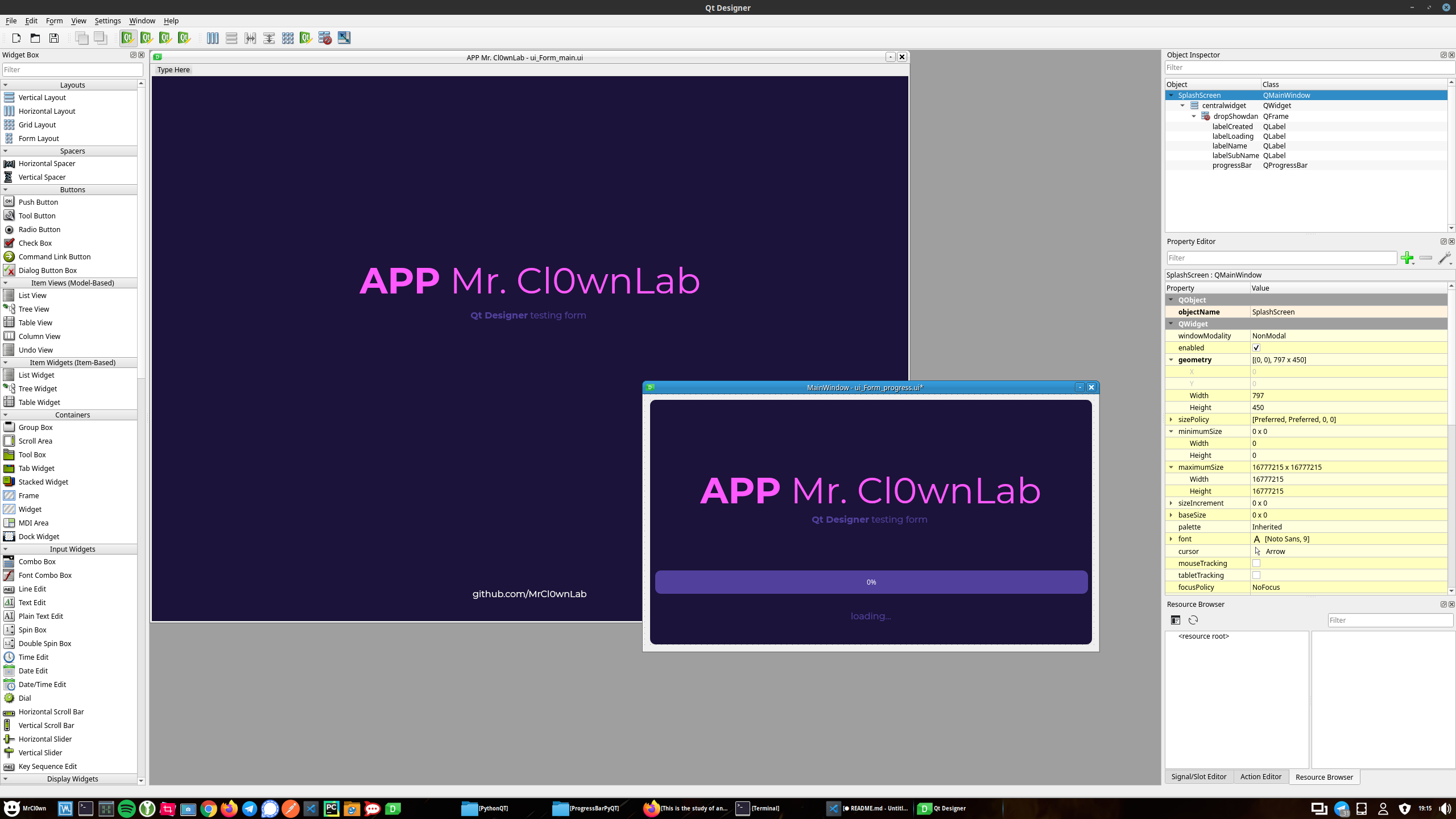Image resolution: width=1456 pixels, height=819 pixels.
Task: Expand the font property row
Action: pyautogui.click(x=1171, y=539)
